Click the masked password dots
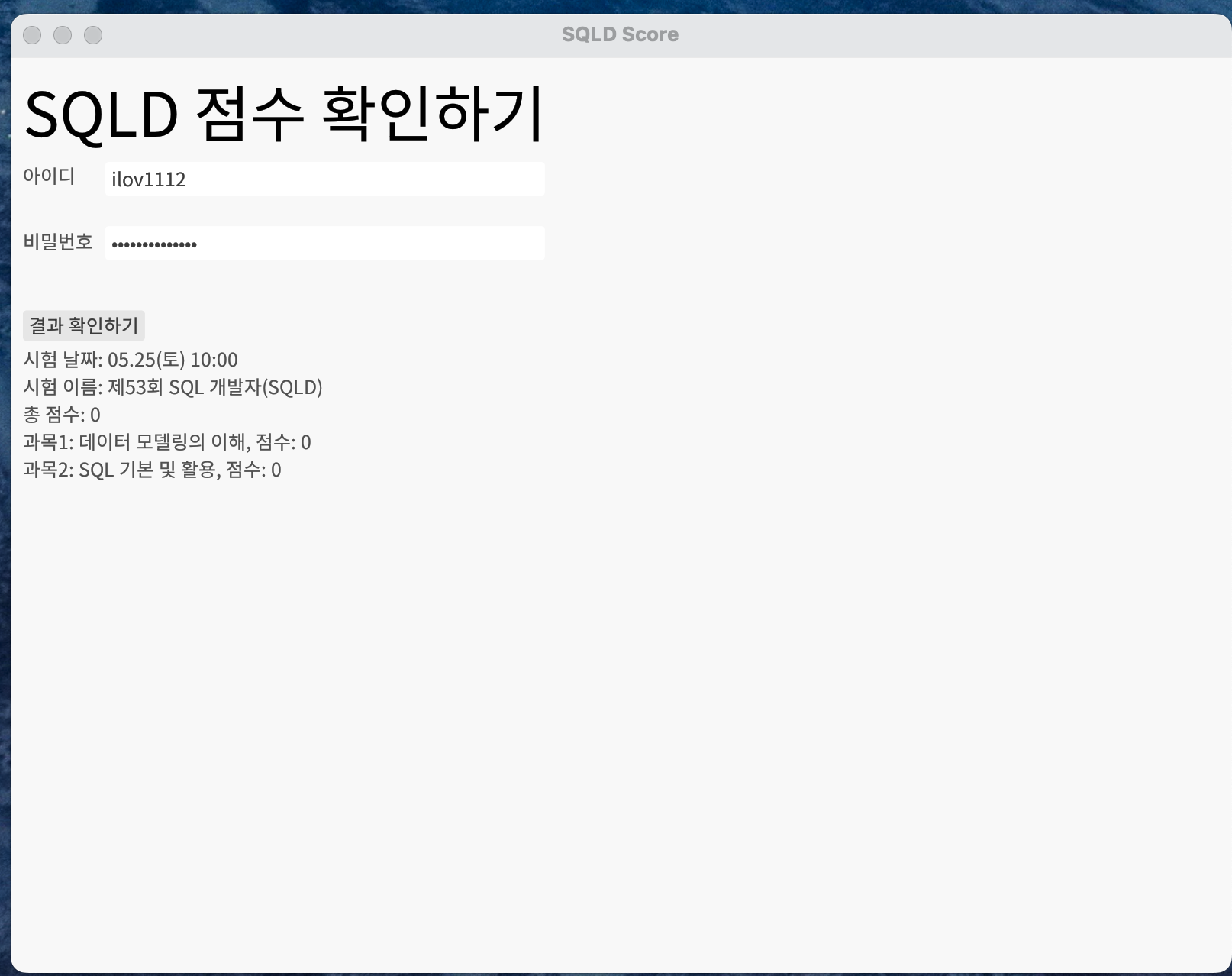Image resolution: width=1232 pixels, height=976 pixels. pos(153,243)
